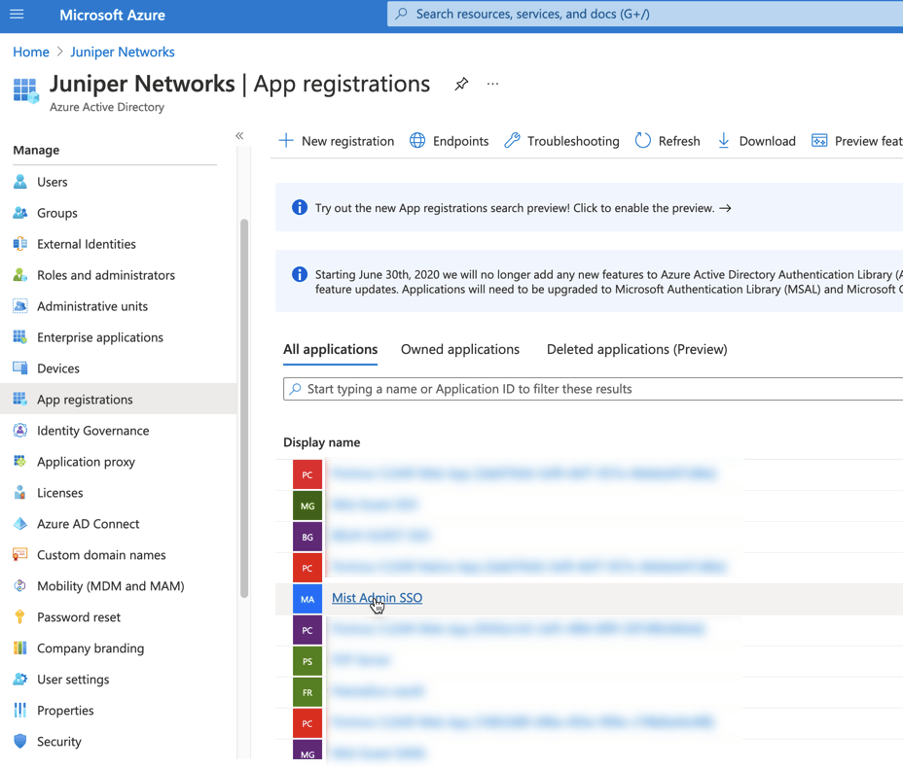The width and height of the screenshot is (904, 770).
Task: Click the application name filter field
Action: pos(500,389)
